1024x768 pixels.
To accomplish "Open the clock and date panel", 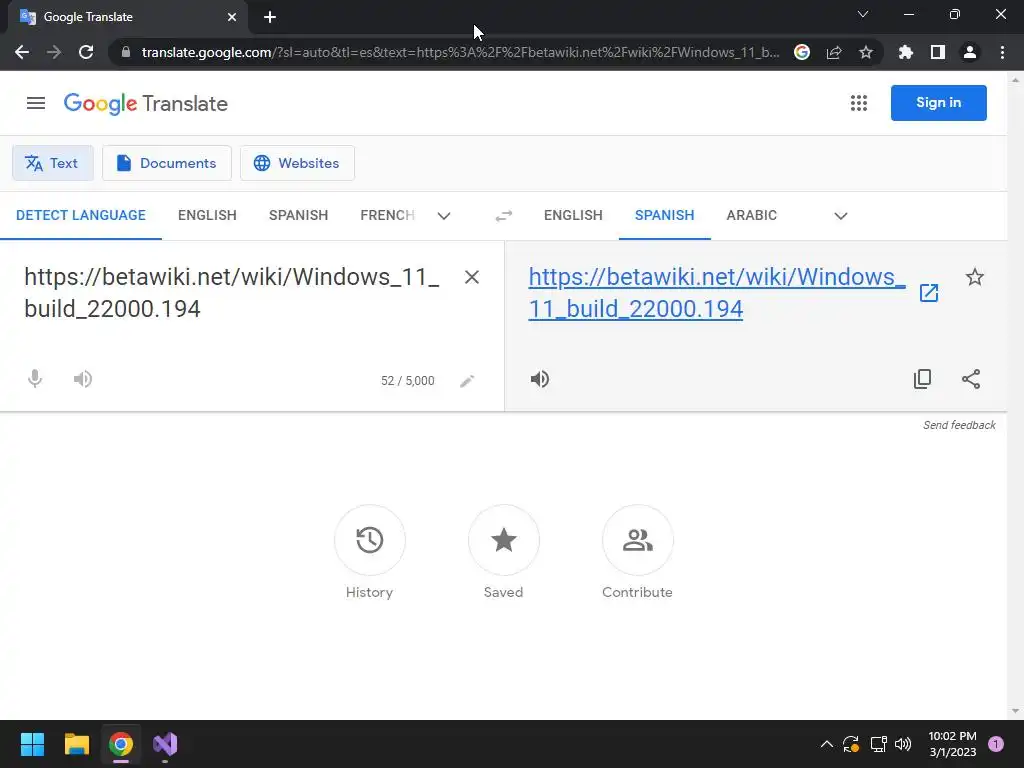I will [952, 744].
